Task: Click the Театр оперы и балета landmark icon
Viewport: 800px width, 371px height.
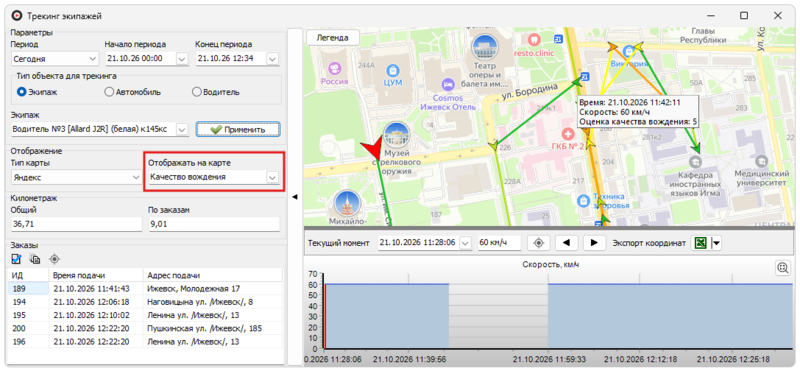Action: [x=485, y=47]
